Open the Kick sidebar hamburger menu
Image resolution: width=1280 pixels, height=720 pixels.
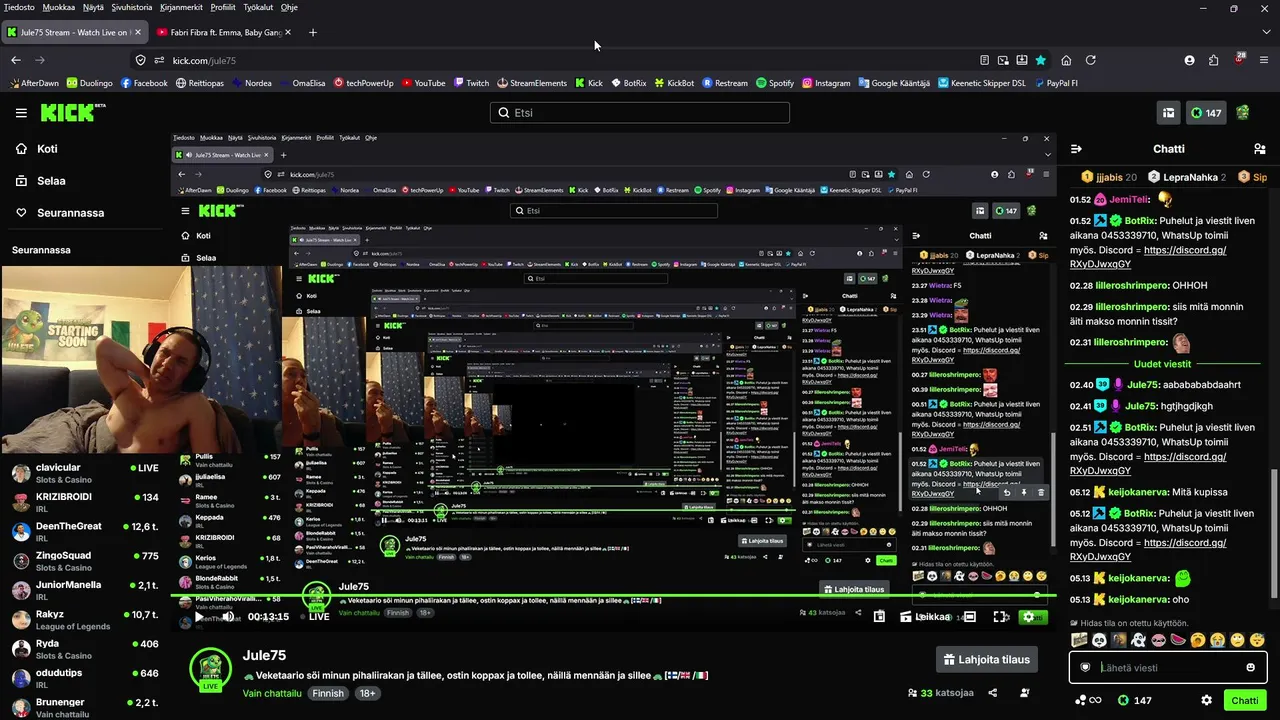click(x=21, y=113)
